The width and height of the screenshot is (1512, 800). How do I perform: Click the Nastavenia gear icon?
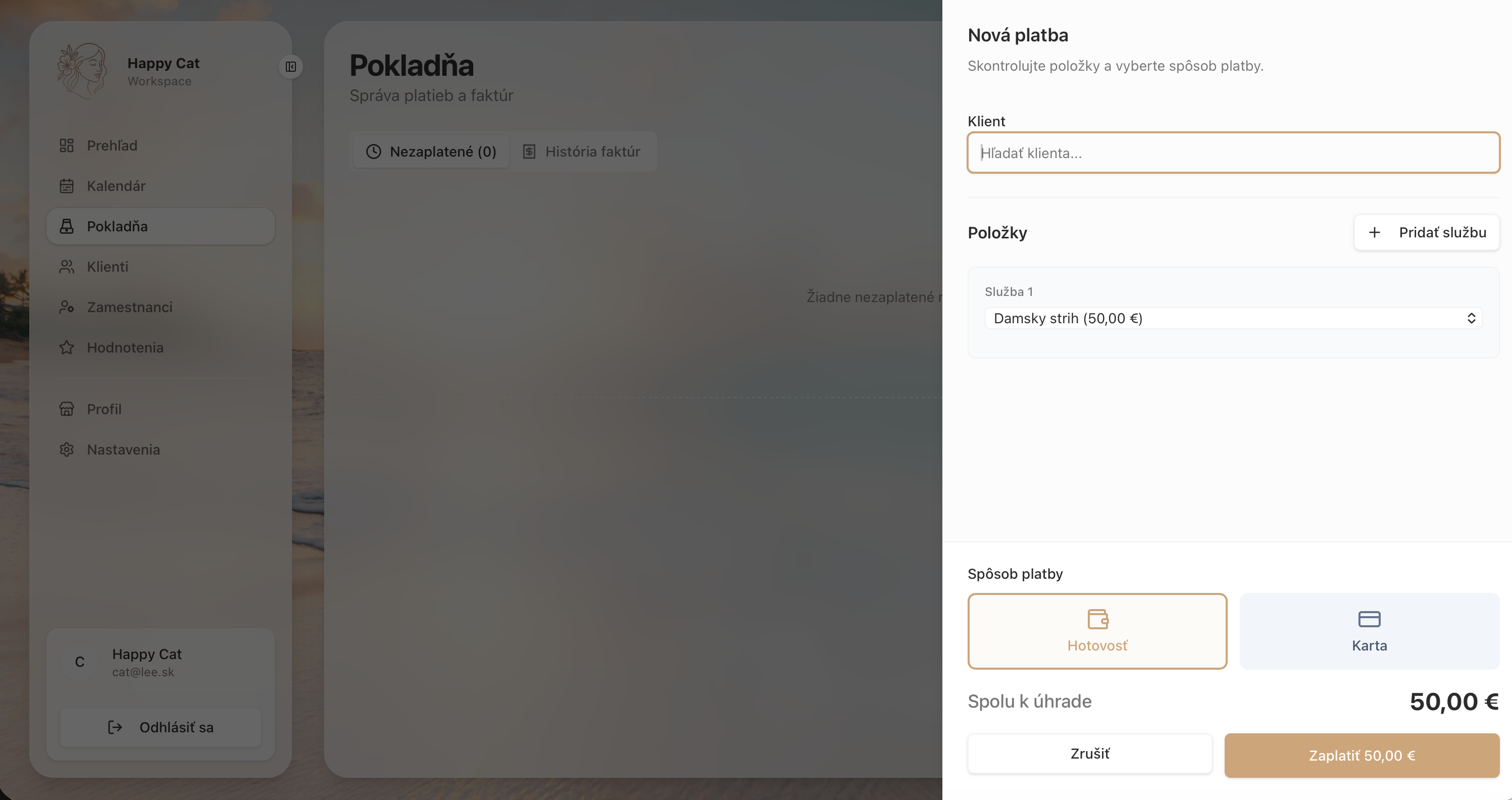tap(66, 449)
